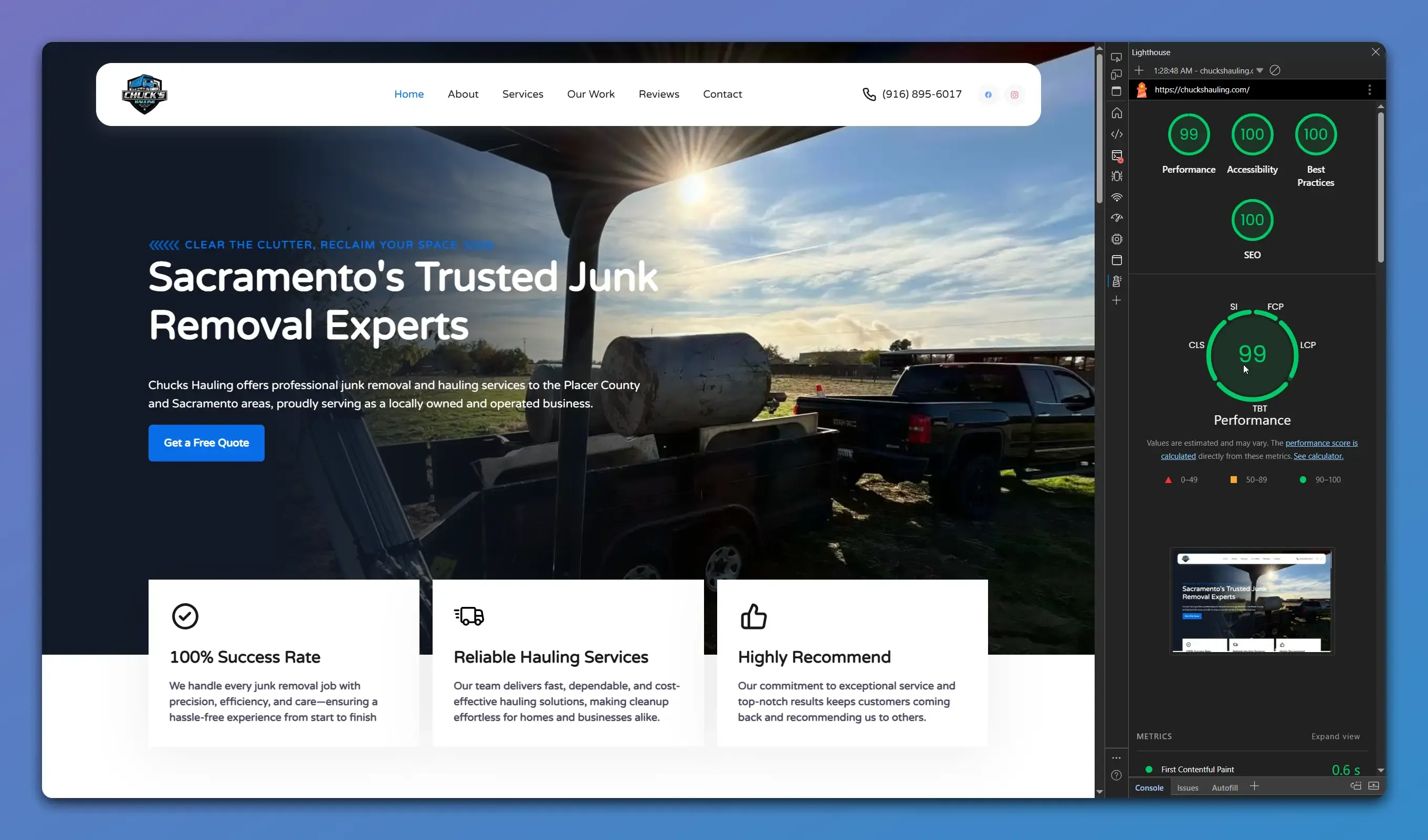Open the Memory chip icon
Viewport: 1428px width, 840px height.
coord(1116,239)
